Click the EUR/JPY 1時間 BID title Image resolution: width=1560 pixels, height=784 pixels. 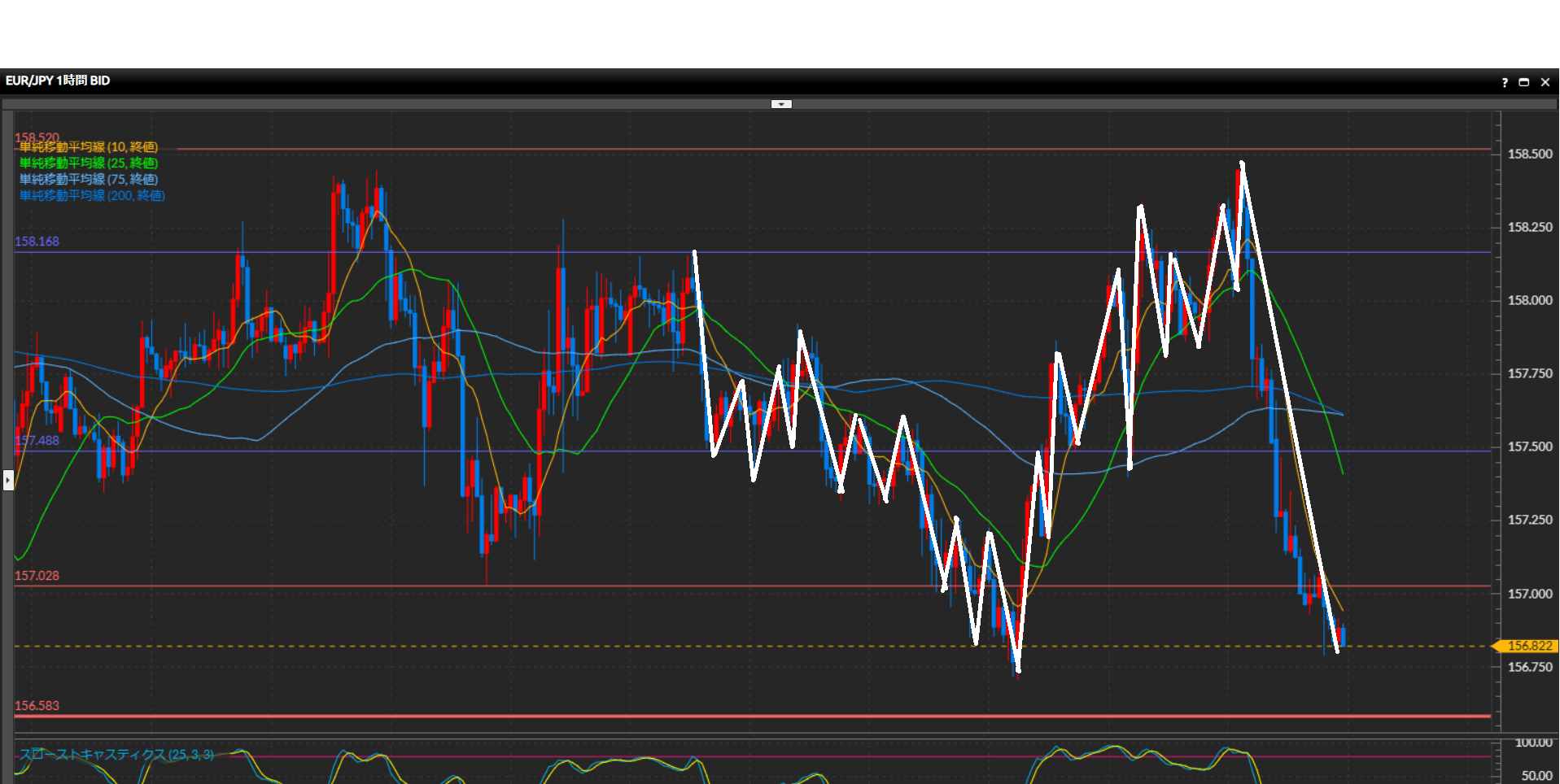tap(58, 81)
